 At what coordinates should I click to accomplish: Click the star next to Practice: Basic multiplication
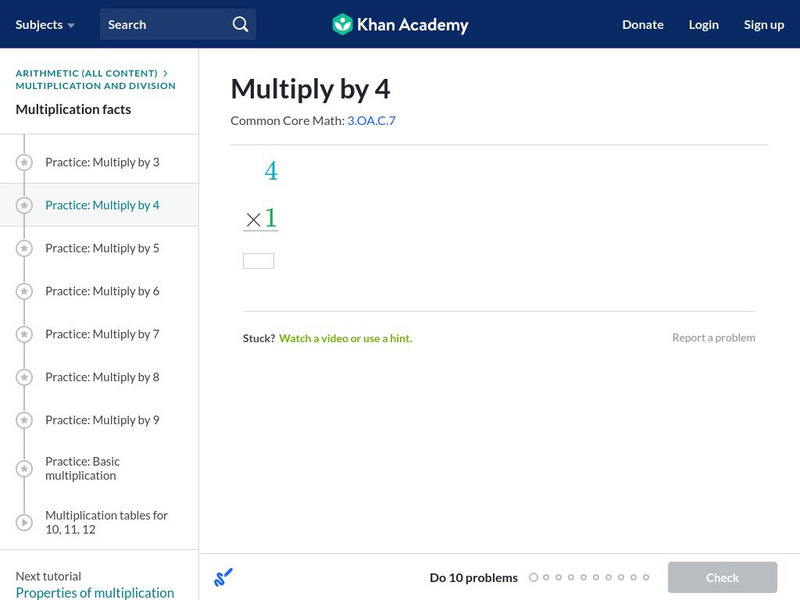click(x=22, y=468)
